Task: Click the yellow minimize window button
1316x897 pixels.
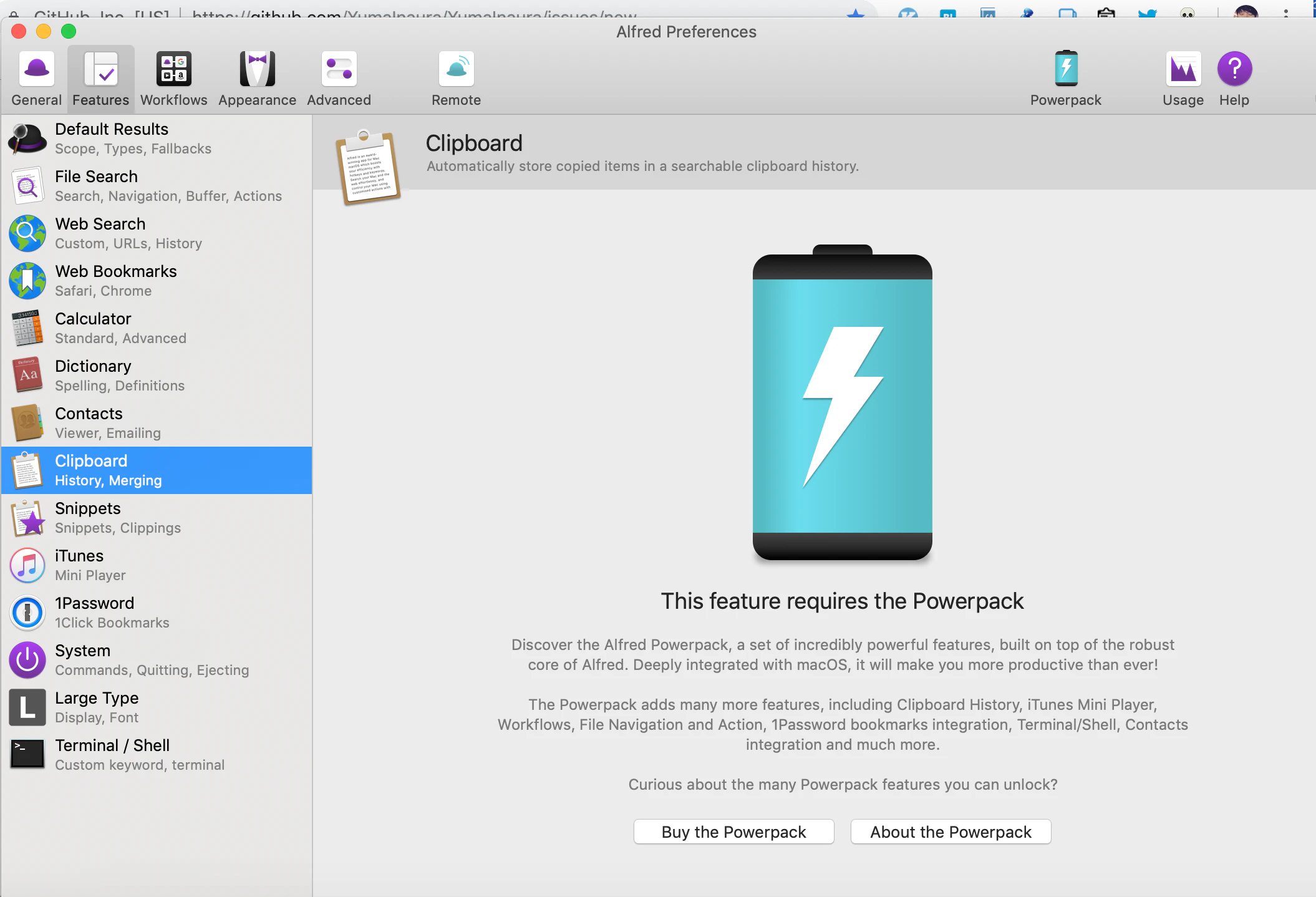Action: (44, 31)
